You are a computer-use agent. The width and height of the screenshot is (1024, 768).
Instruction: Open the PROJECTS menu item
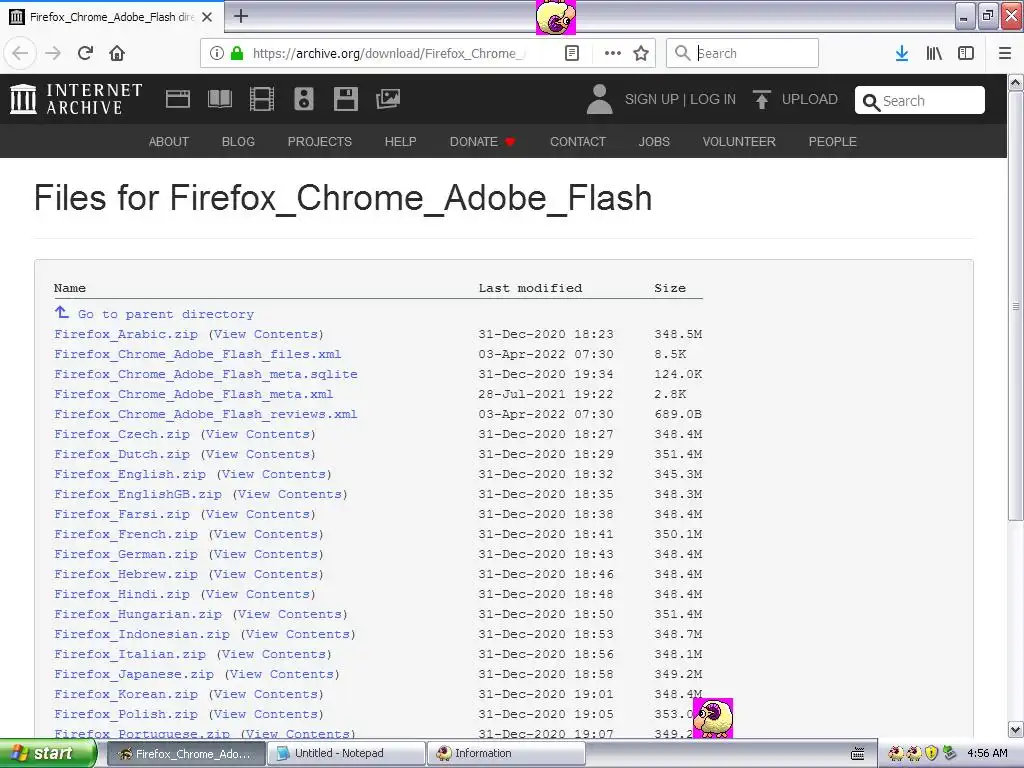tap(320, 142)
